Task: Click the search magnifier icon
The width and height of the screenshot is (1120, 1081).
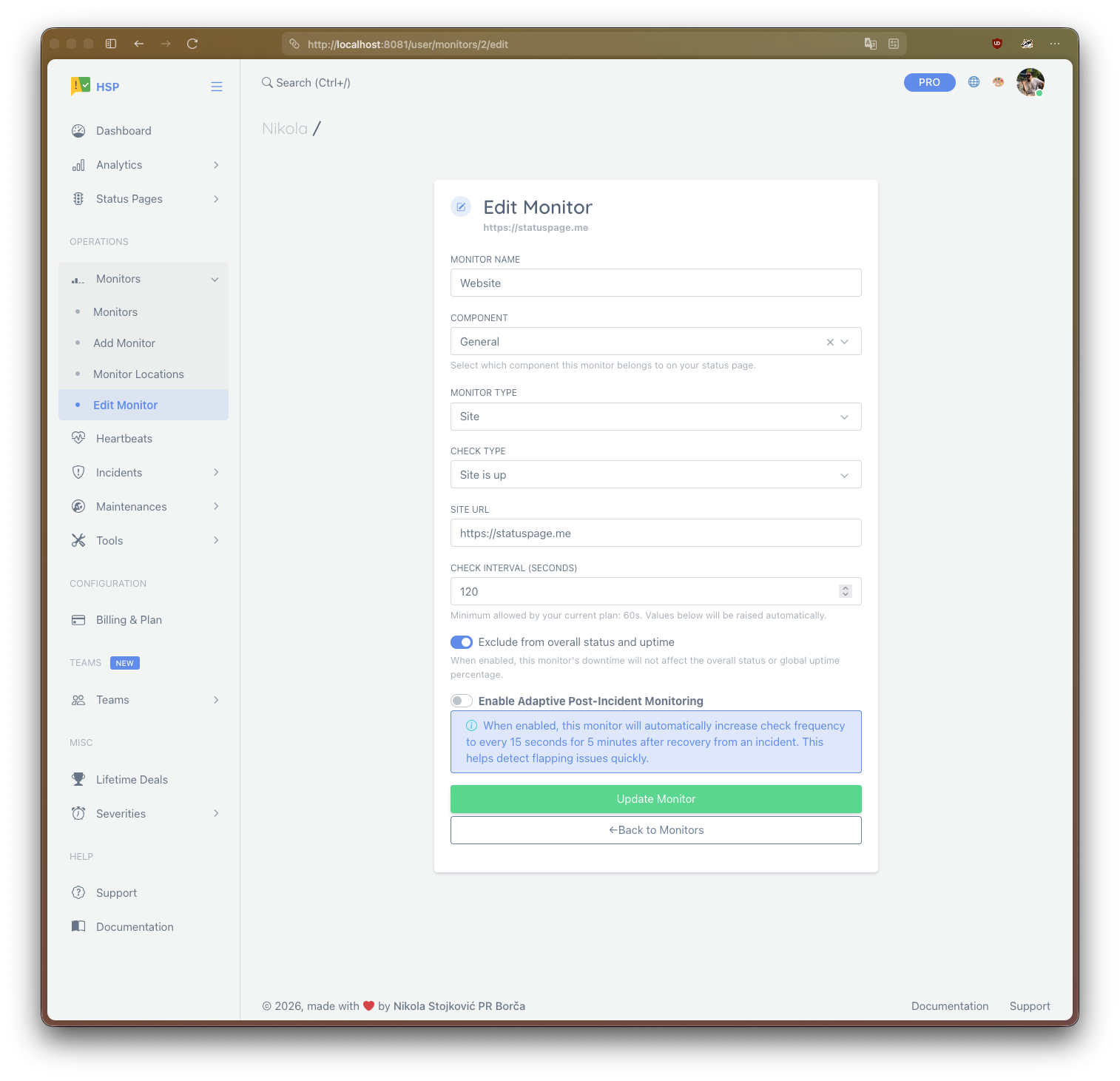Action: [268, 82]
